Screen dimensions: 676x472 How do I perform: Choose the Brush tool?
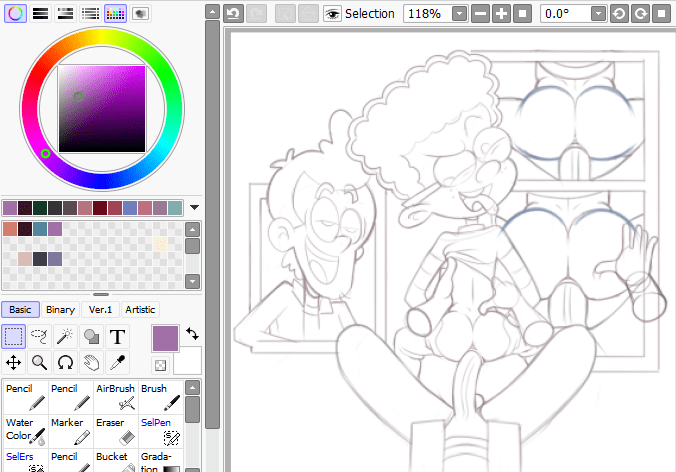tap(161, 397)
